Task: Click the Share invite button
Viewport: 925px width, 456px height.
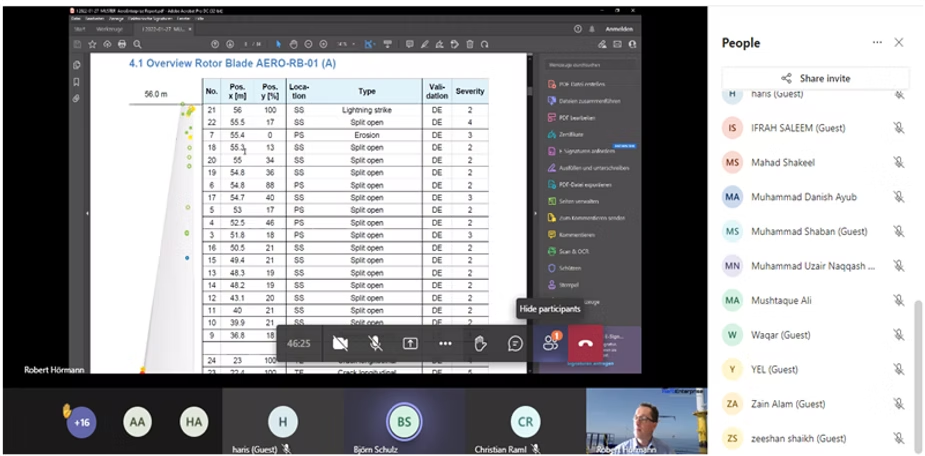Action: [x=816, y=78]
